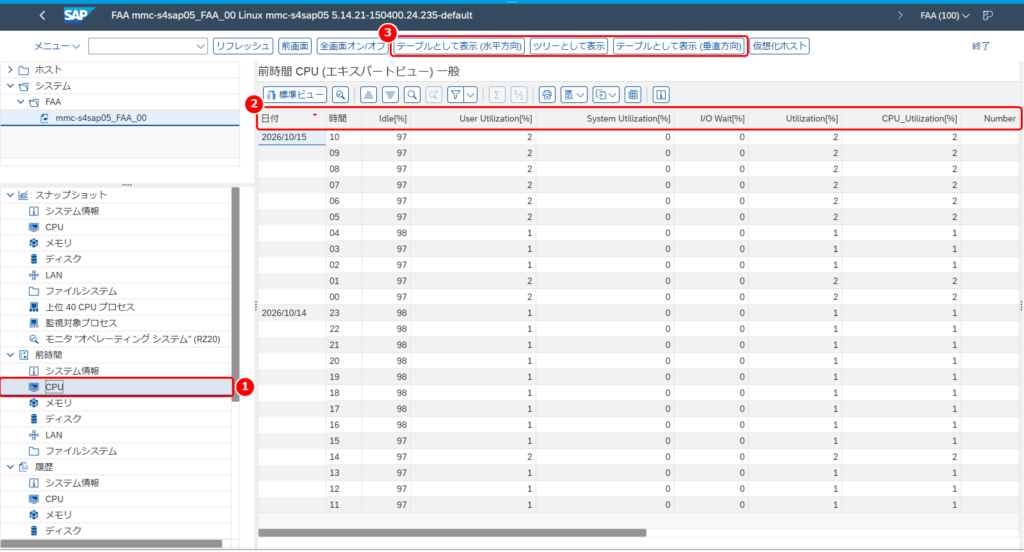Open 監視対象プロセス entry
Image resolution: width=1024 pixels, height=552 pixels.
coord(81,323)
